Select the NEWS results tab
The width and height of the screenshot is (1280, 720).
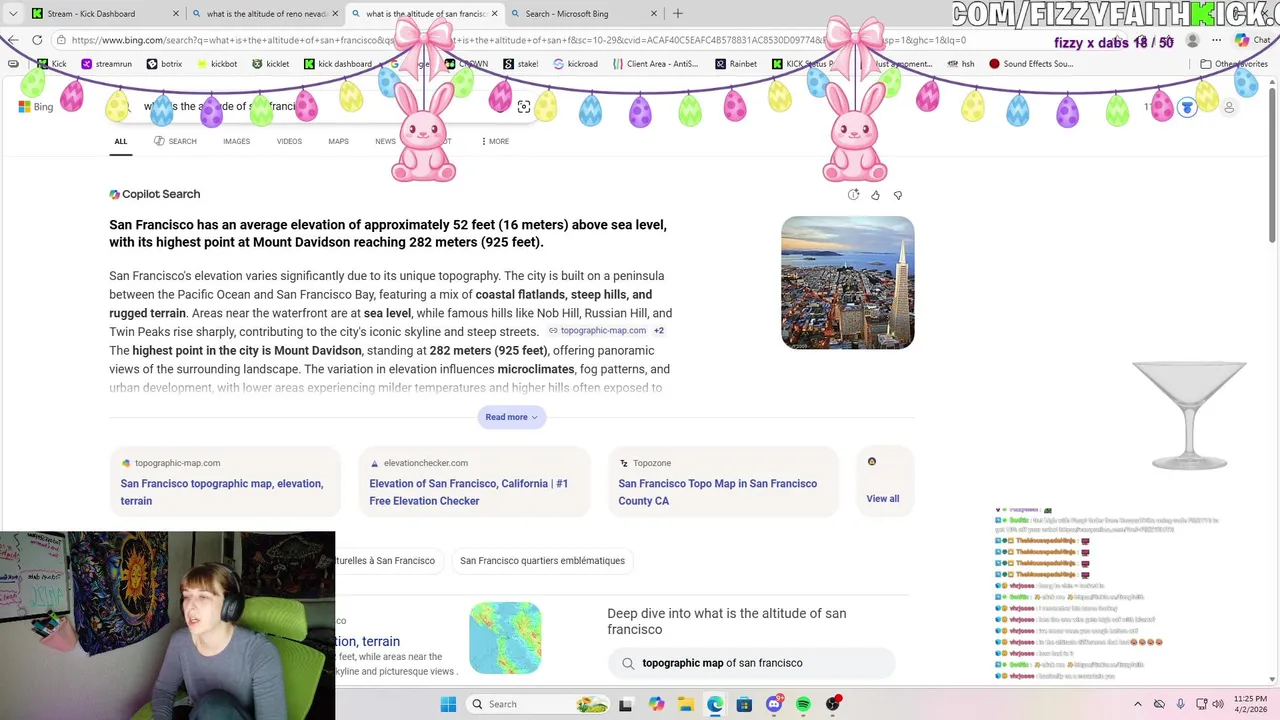click(x=385, y=141)
